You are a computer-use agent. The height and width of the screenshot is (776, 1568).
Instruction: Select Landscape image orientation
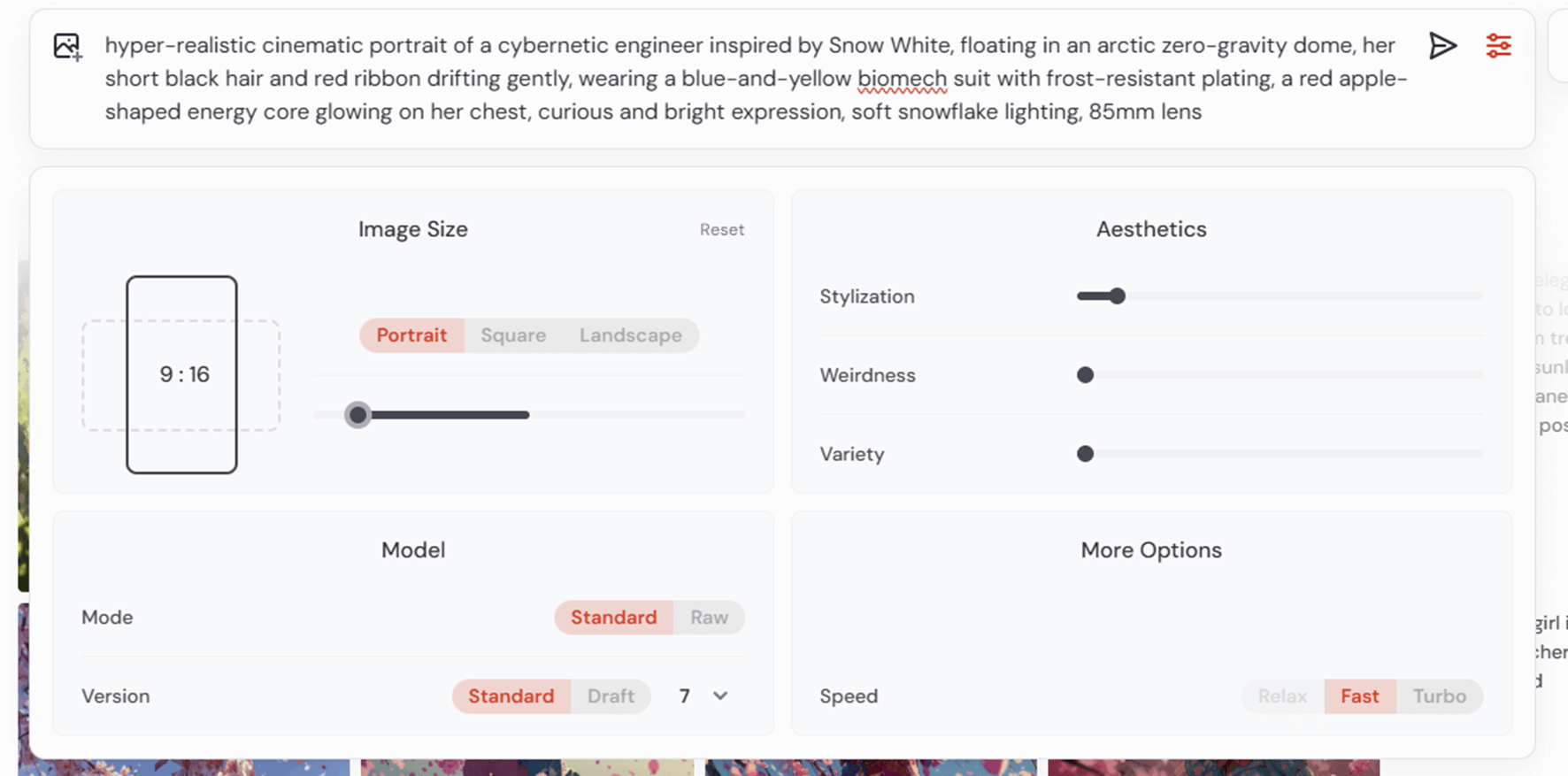[x=631, y=335]
